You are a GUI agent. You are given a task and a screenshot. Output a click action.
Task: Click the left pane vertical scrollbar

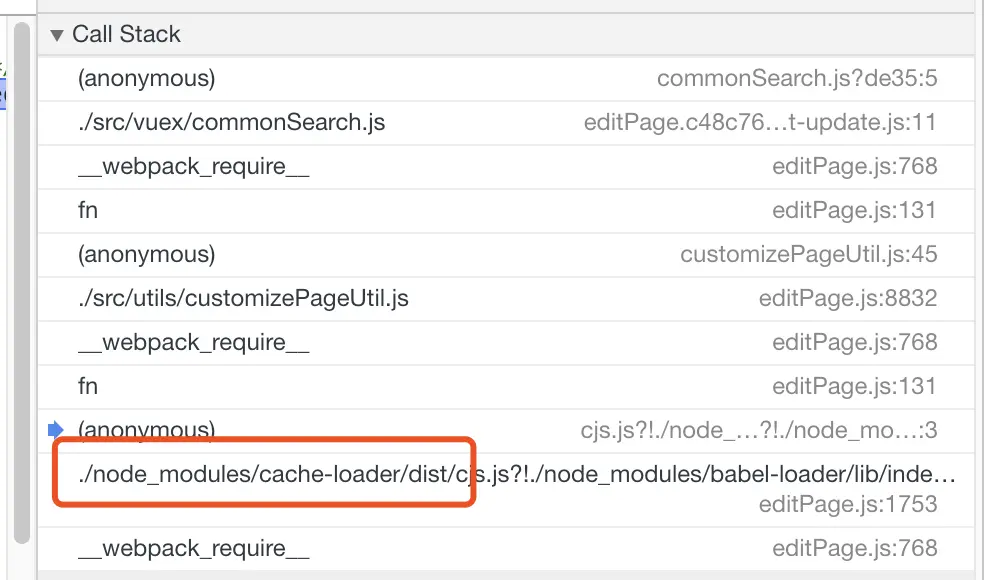22,280
